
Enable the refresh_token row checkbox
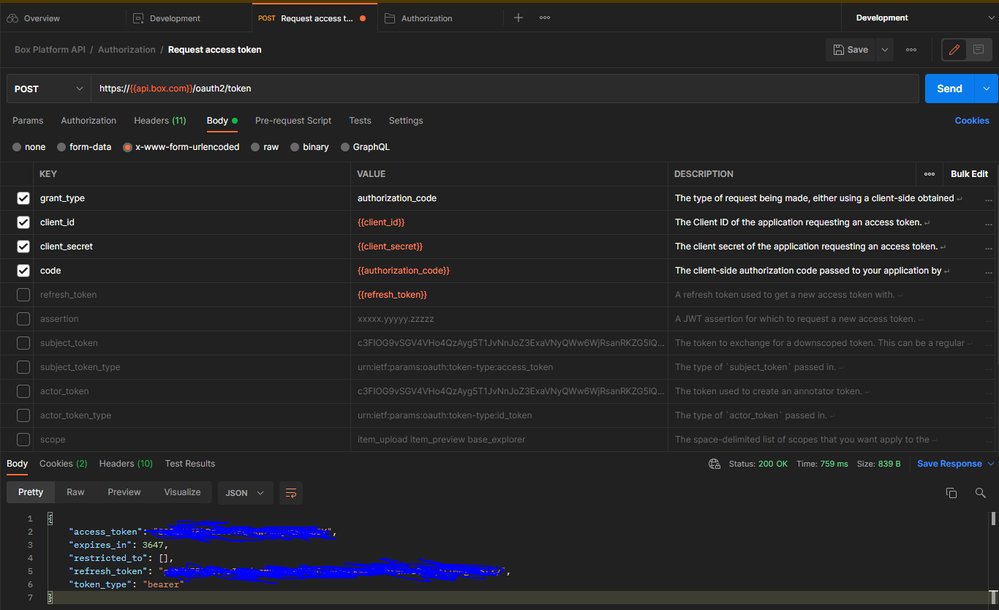[23, 295]
